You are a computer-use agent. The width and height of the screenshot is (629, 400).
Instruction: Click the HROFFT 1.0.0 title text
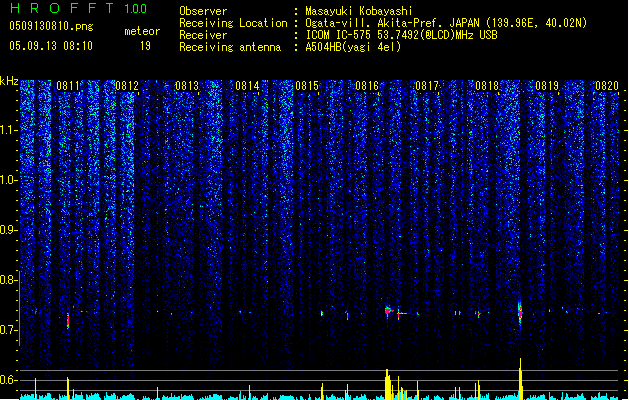[x=78, y=8]
